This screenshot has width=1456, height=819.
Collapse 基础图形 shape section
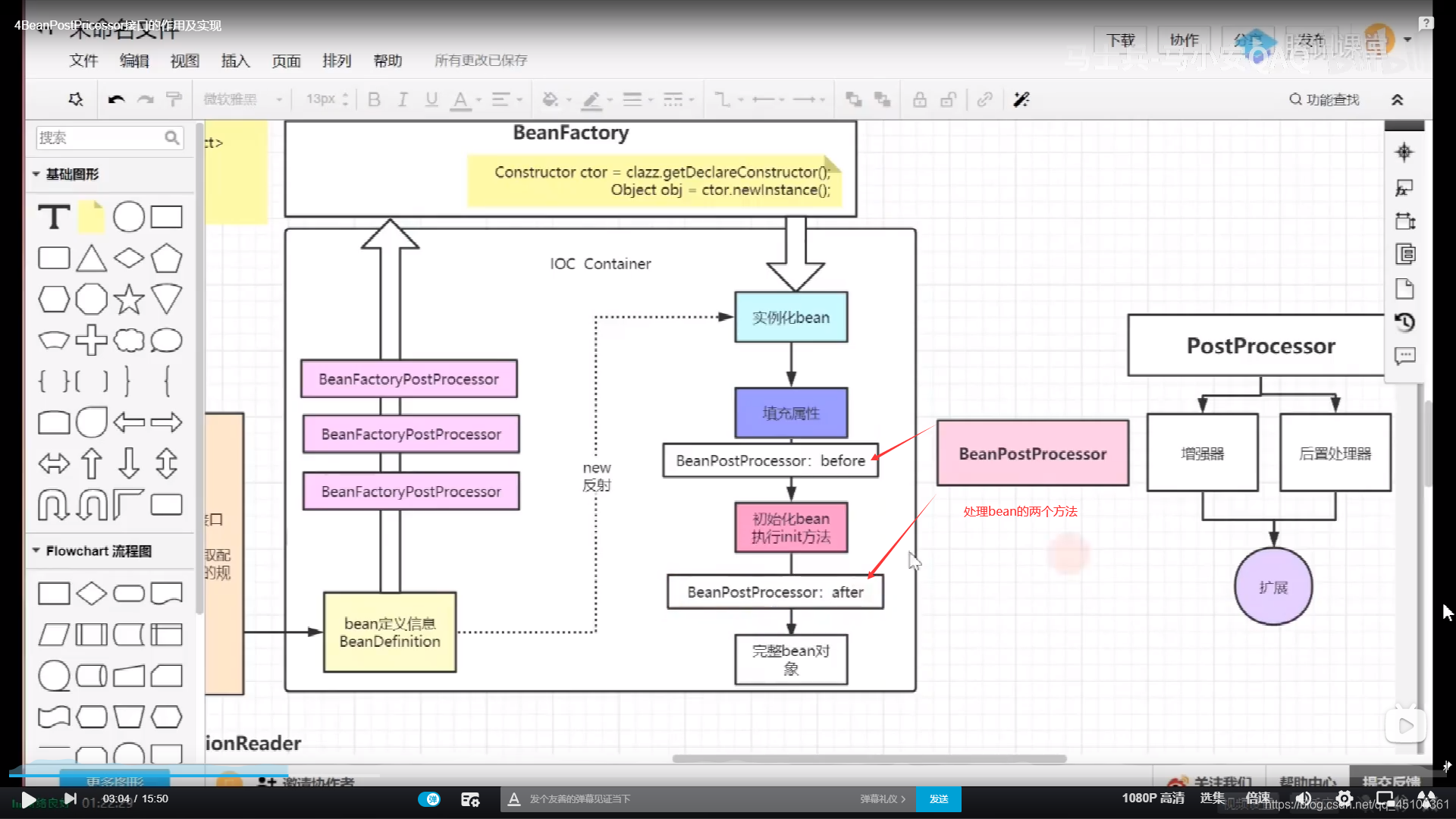(65, 174)
